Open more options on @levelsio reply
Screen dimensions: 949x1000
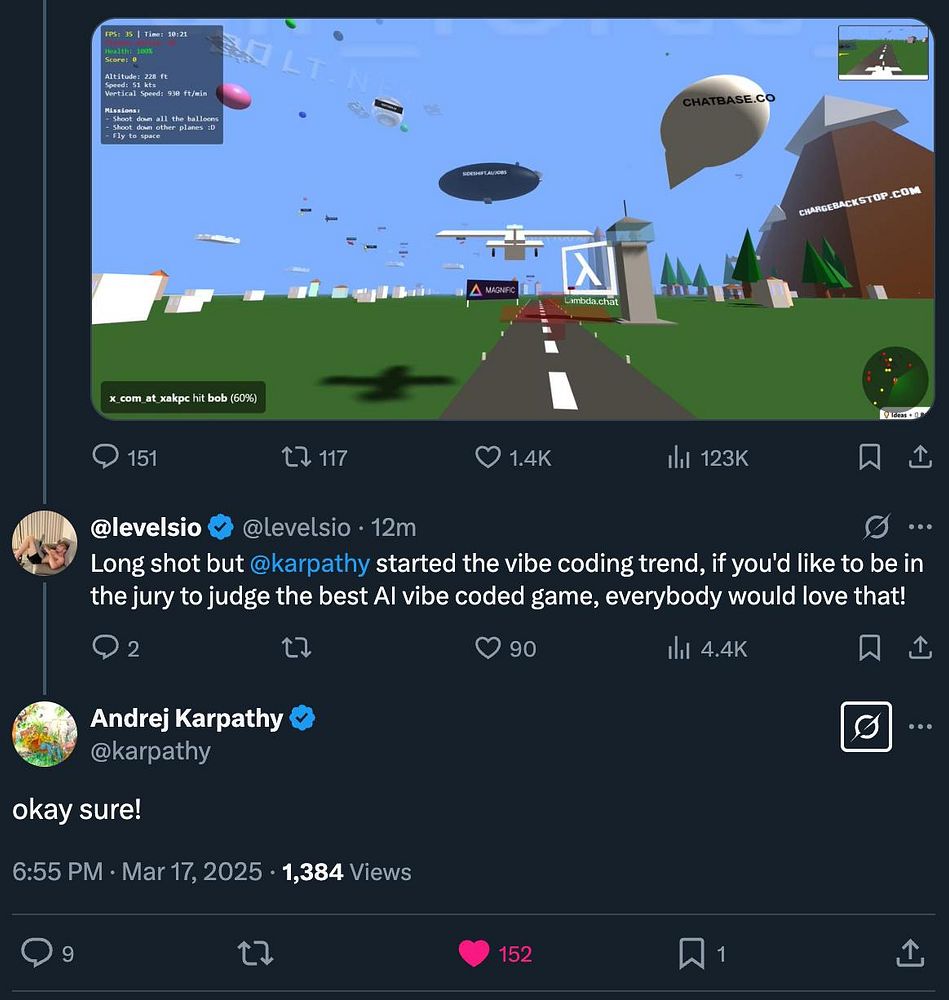[x=919, y=527]
